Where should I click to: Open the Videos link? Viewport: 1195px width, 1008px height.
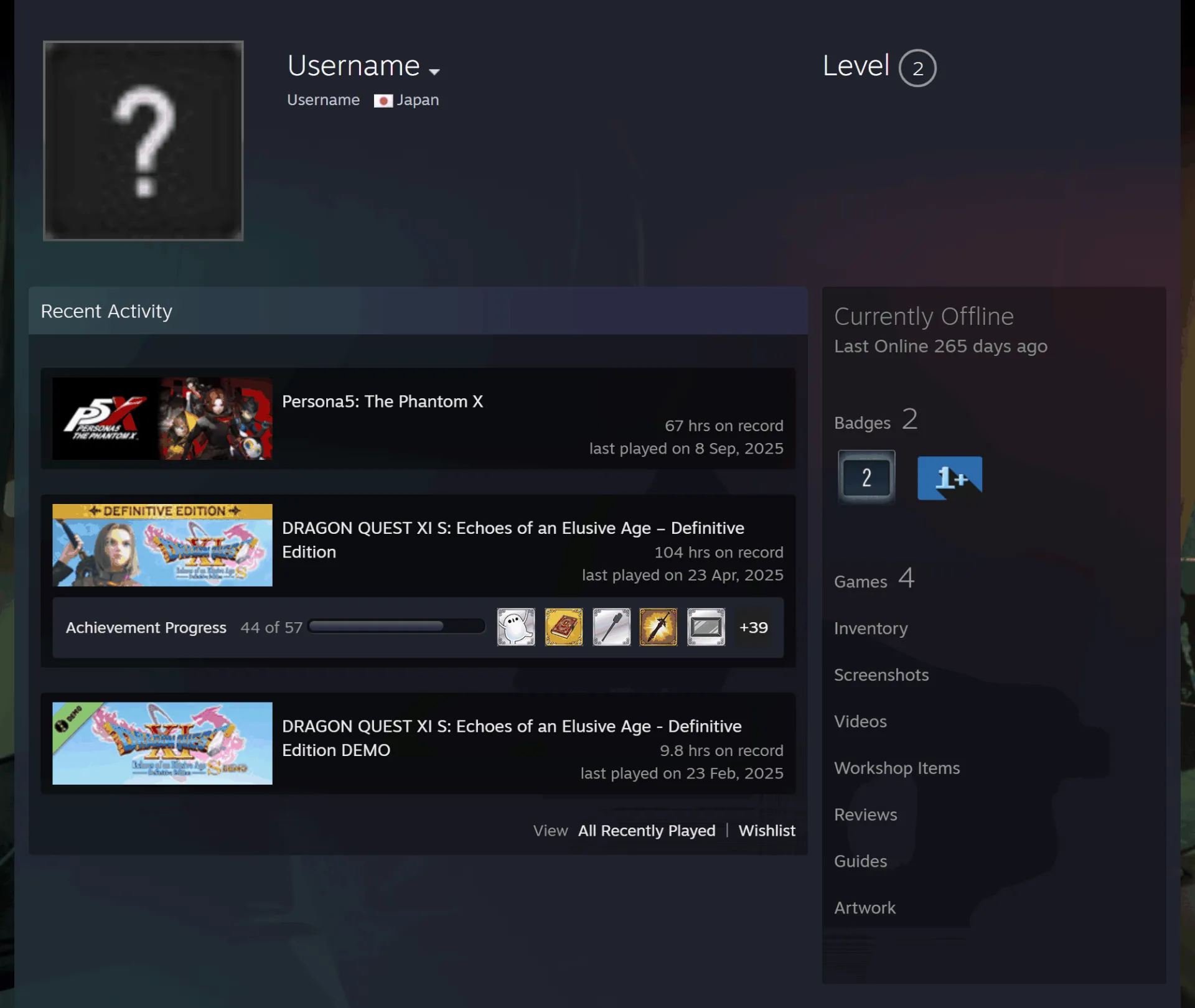tap(860, 722)
